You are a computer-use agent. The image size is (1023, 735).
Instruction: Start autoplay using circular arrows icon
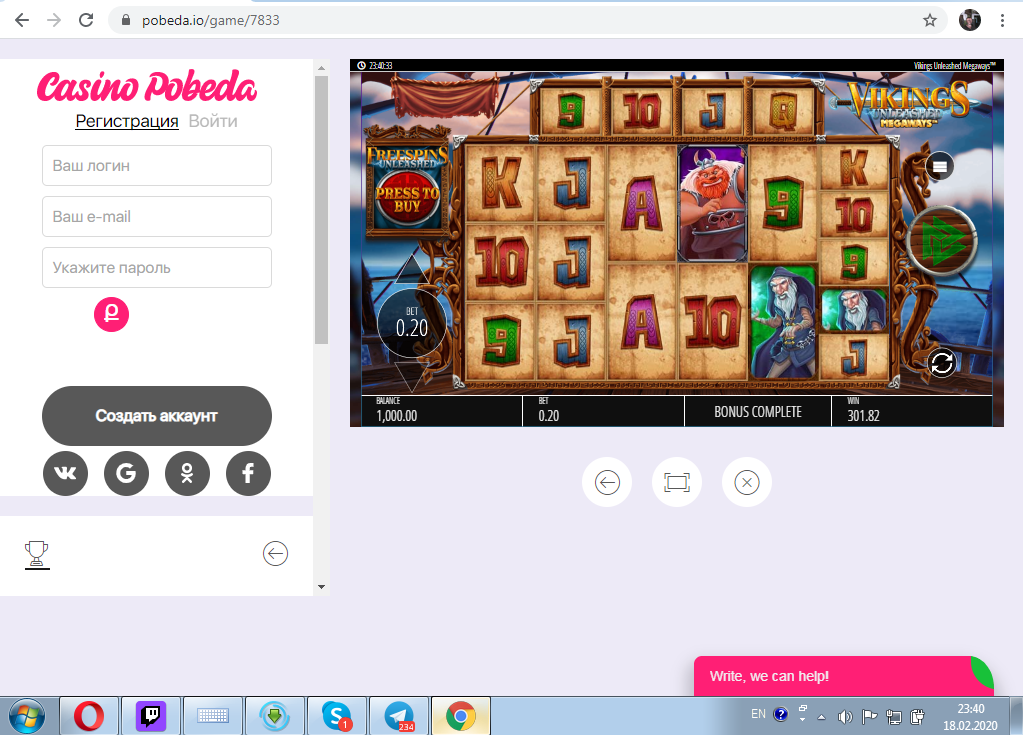941,363
